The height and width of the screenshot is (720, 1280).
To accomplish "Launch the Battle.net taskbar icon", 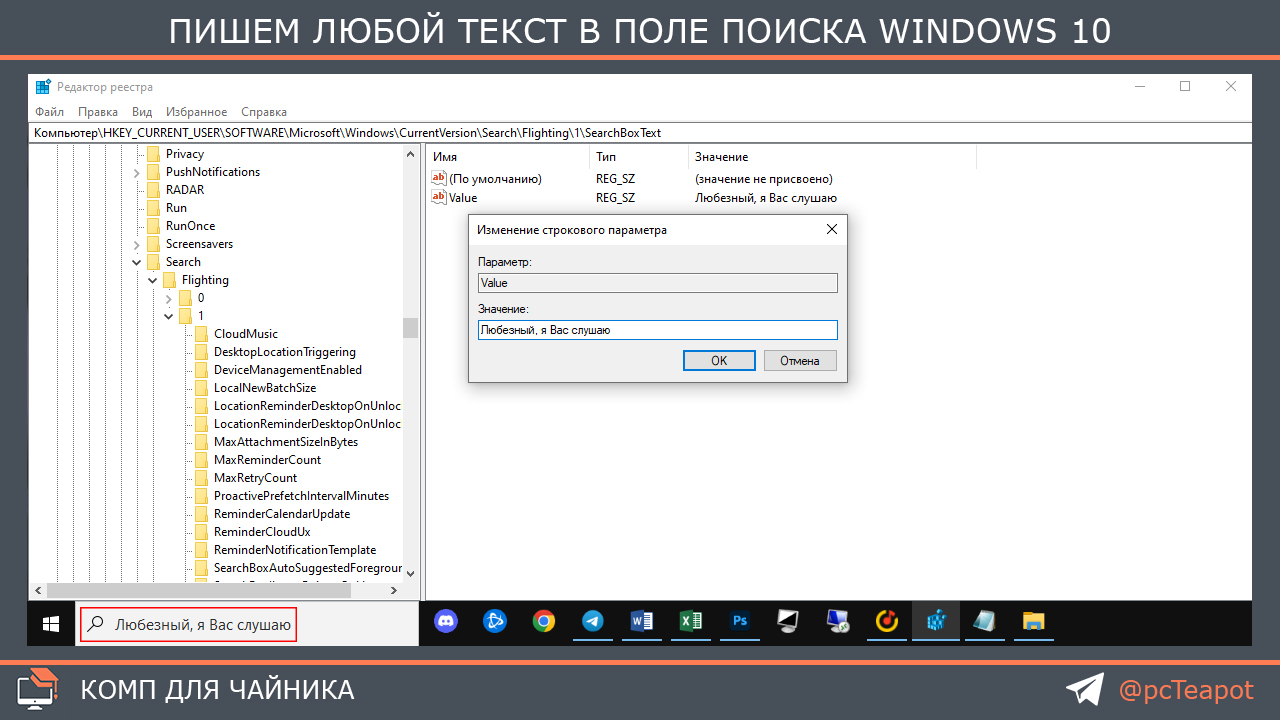I will pyautogui.click(x=494, y=622).
